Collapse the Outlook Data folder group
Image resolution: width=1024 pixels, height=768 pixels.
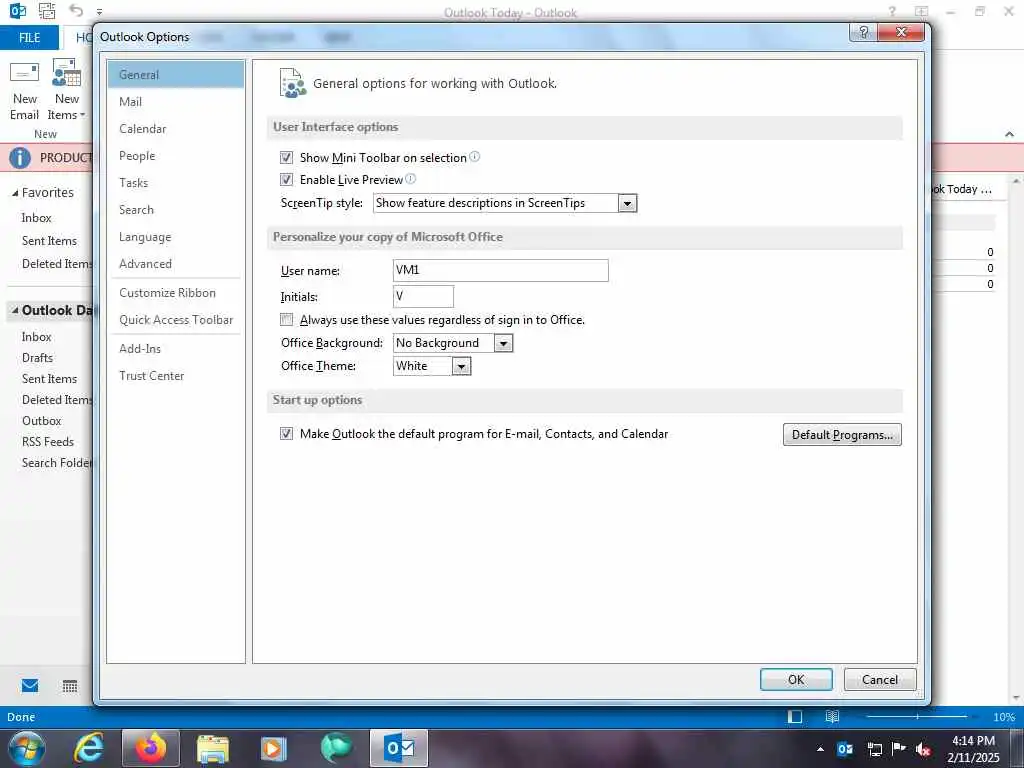click(x=15, y=310)
